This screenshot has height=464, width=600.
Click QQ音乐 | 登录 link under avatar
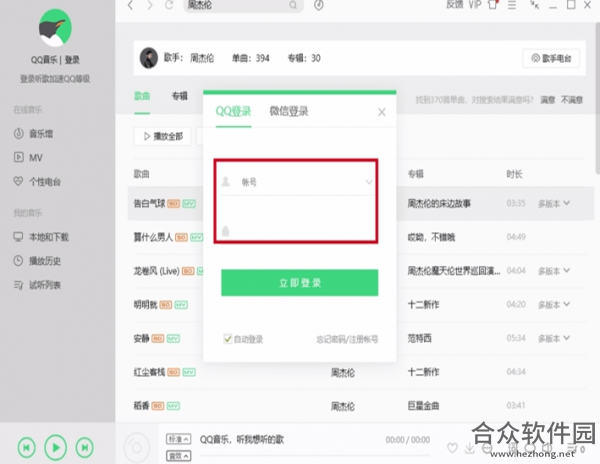55,60
